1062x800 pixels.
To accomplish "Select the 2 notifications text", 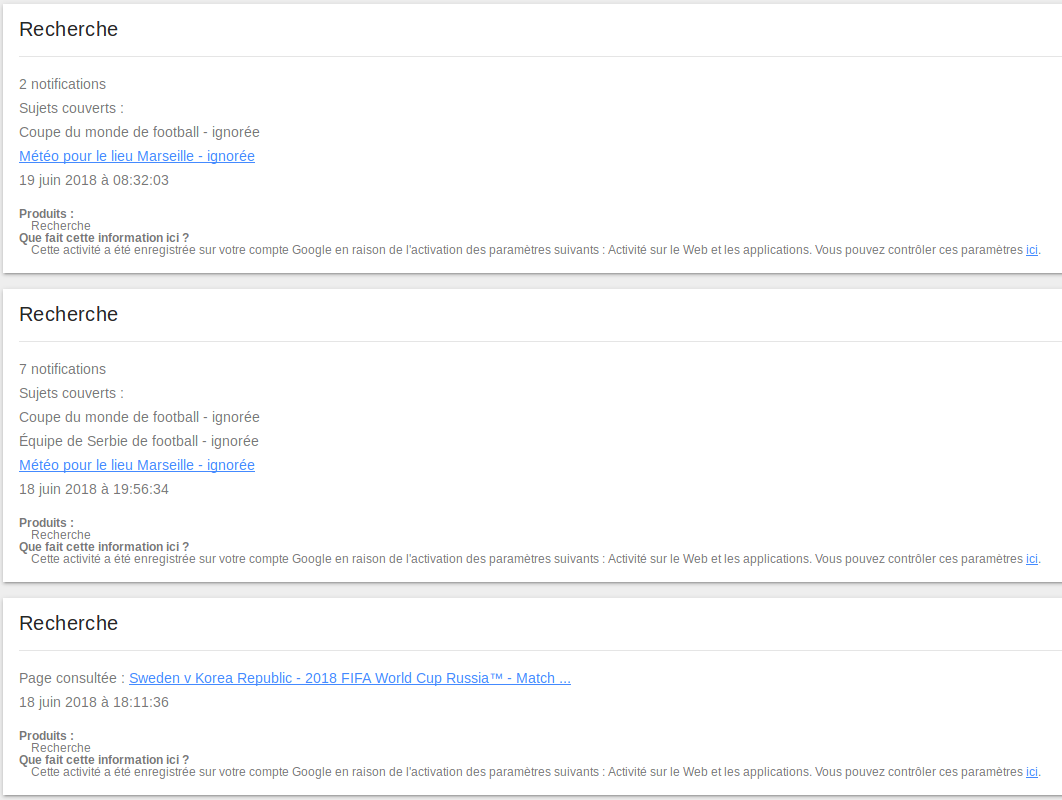I will (62, 84).
